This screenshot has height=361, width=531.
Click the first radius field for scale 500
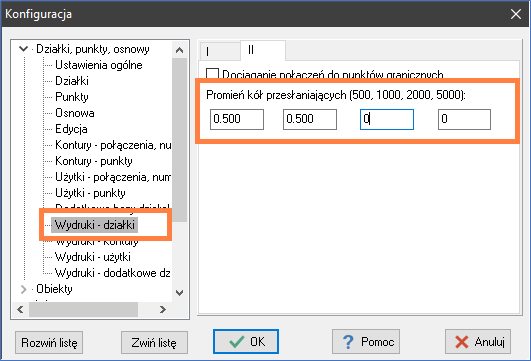(237, 119)
